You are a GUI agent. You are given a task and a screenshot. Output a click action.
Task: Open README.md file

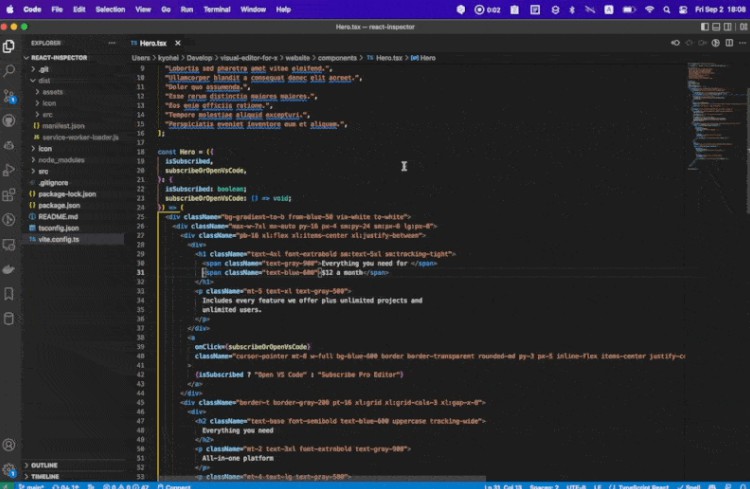tap(57, 216)
